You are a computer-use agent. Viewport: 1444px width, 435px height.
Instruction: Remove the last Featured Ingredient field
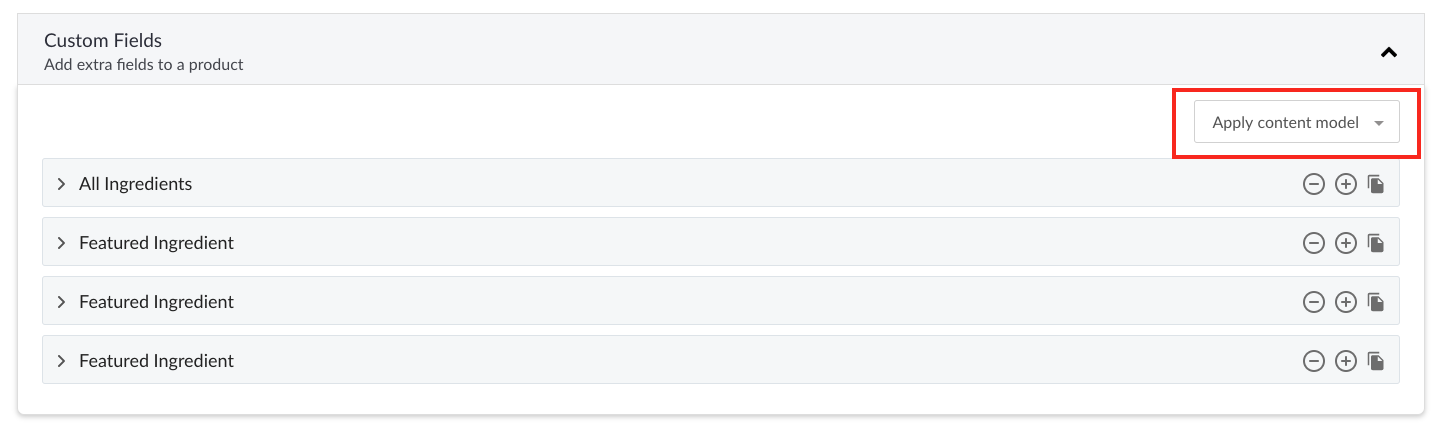(x=1314, y=361)
